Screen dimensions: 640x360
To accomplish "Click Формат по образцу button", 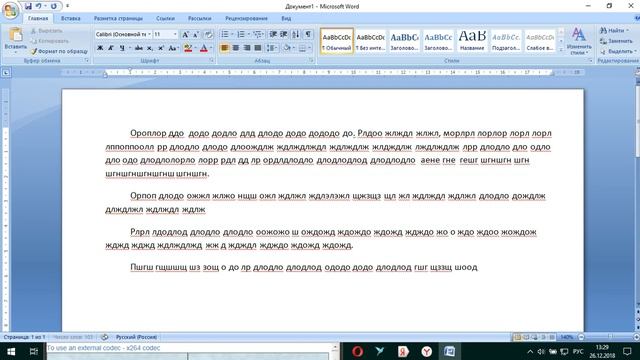I will click(60, 51).
